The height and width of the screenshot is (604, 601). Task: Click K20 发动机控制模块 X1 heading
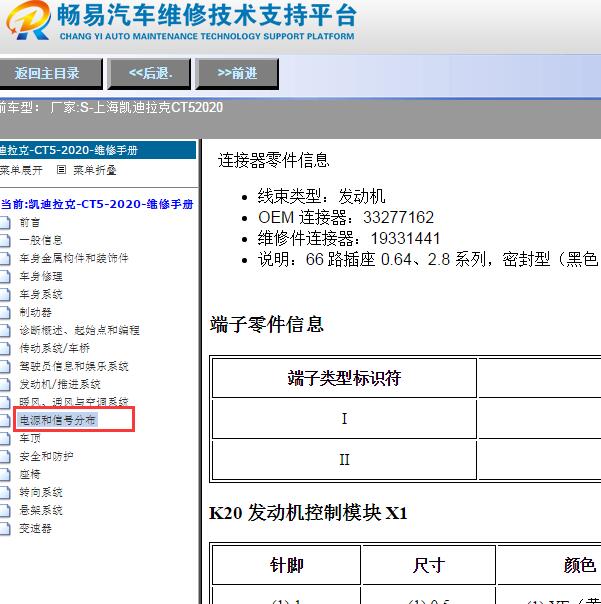[x=308, y=513]
